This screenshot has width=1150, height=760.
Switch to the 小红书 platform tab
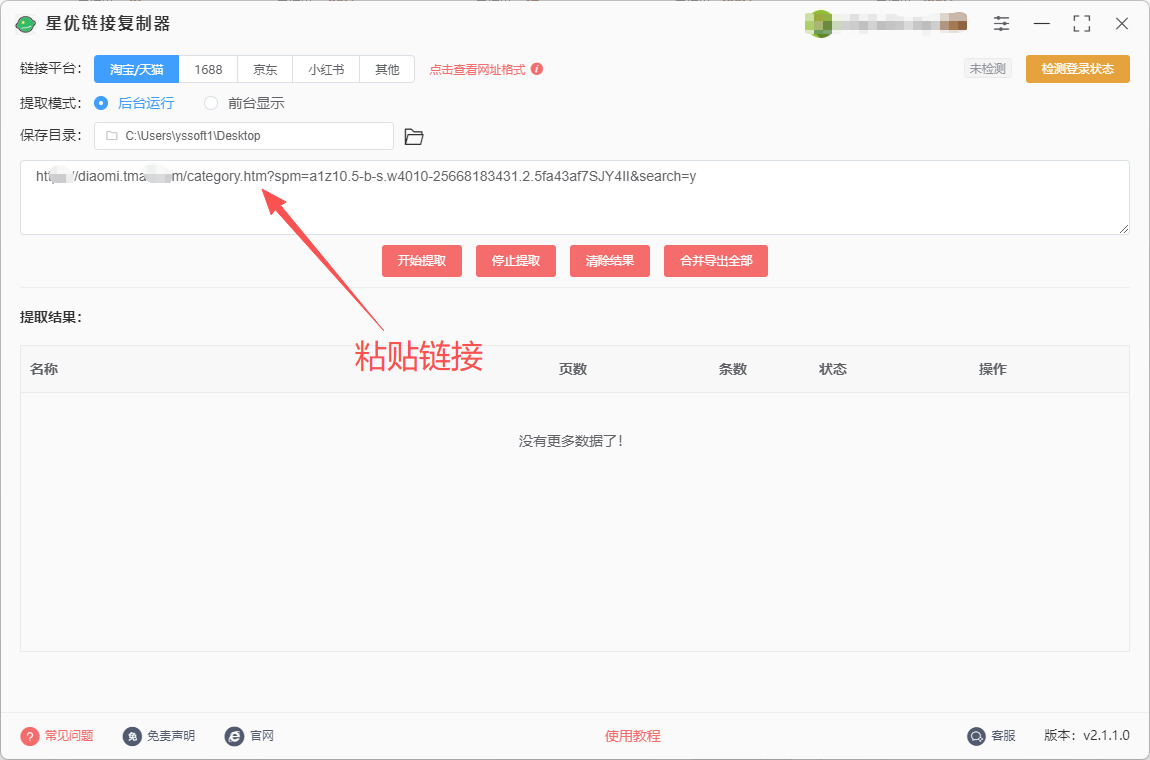326,70
